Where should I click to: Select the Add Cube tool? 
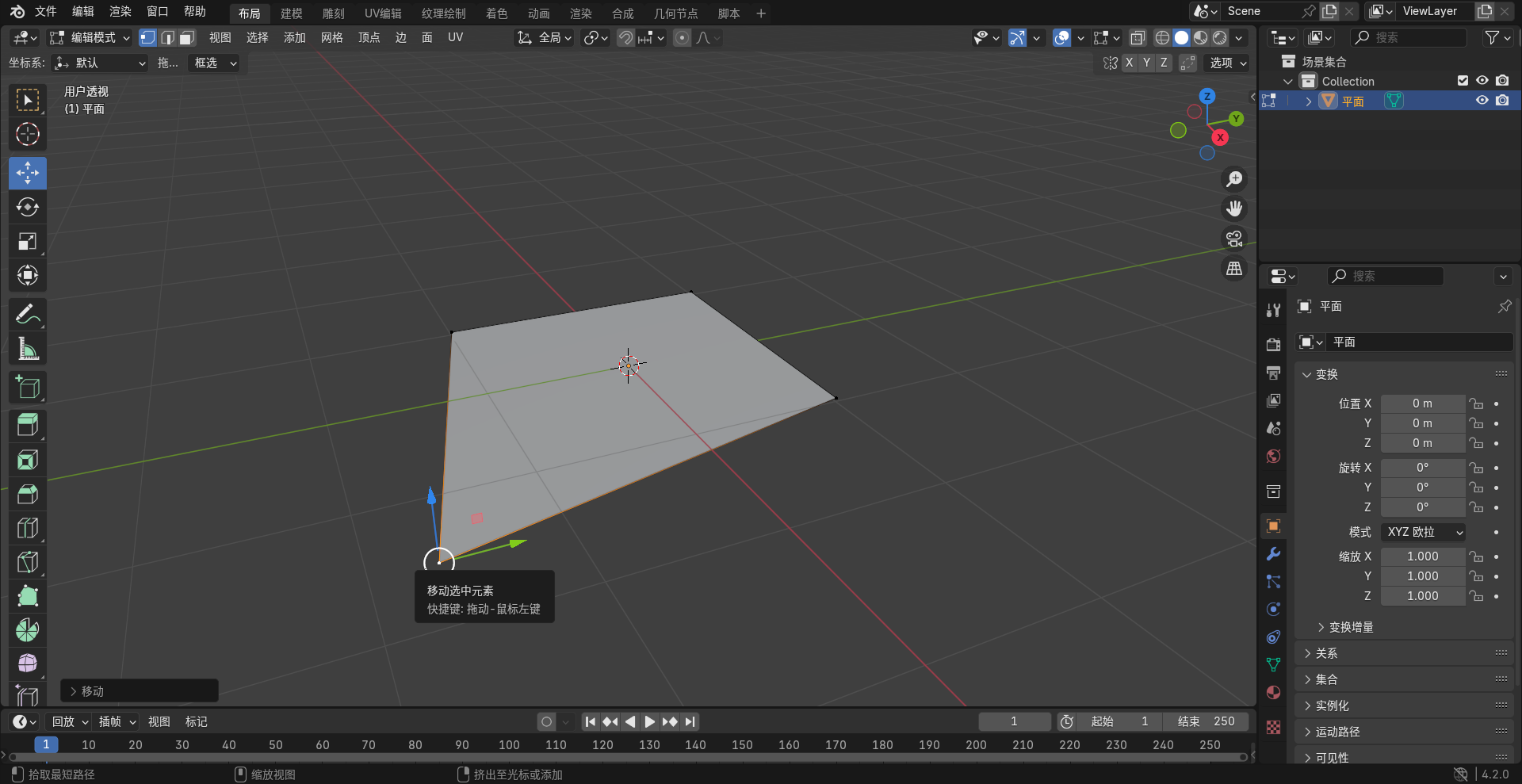pos(28,388)
